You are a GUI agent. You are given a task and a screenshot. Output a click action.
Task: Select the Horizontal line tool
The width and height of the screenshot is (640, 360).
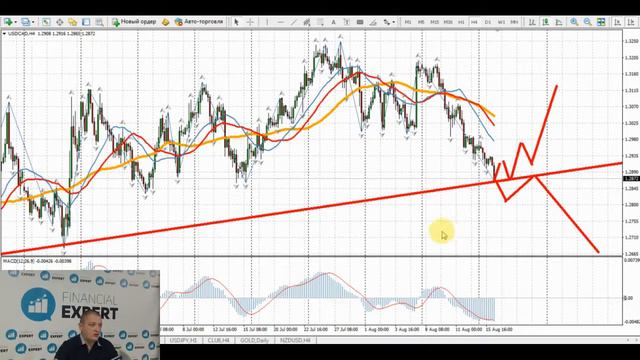coord(280,22)
